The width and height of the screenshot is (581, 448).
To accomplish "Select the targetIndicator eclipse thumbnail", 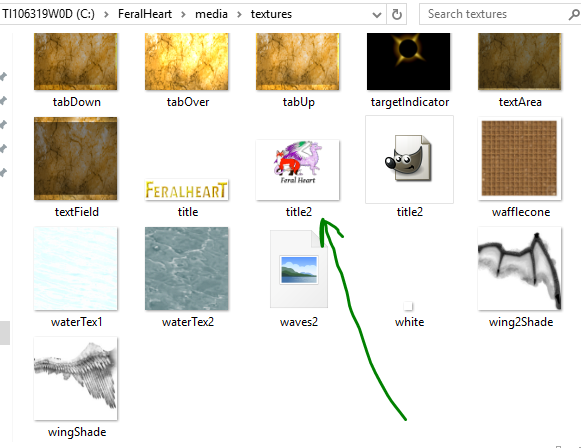I will (408, 62).
